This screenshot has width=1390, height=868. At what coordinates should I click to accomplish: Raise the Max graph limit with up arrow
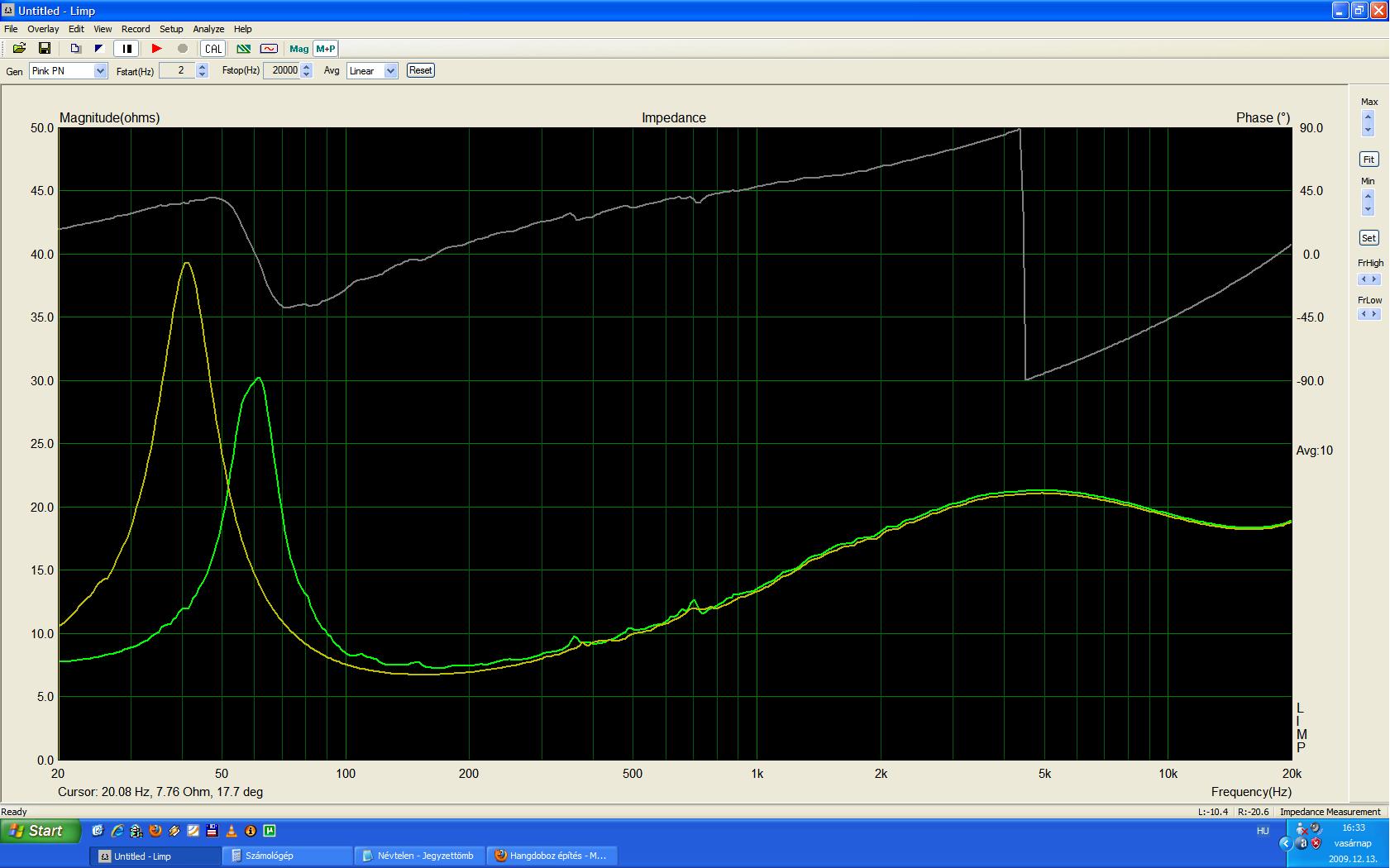pyautogui.click(x=1368, y=117)
